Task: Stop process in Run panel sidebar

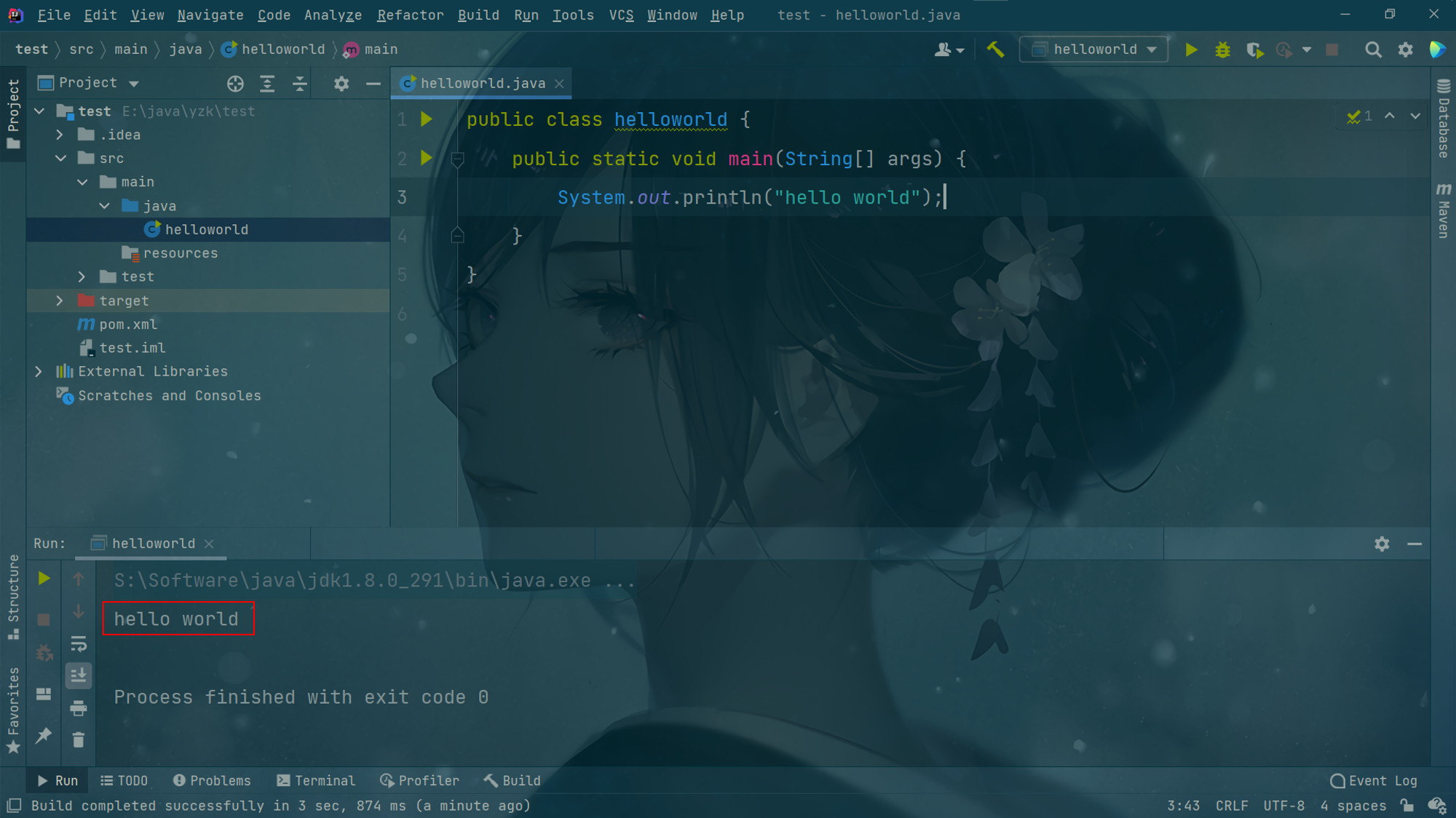Action: click(44, 619)
